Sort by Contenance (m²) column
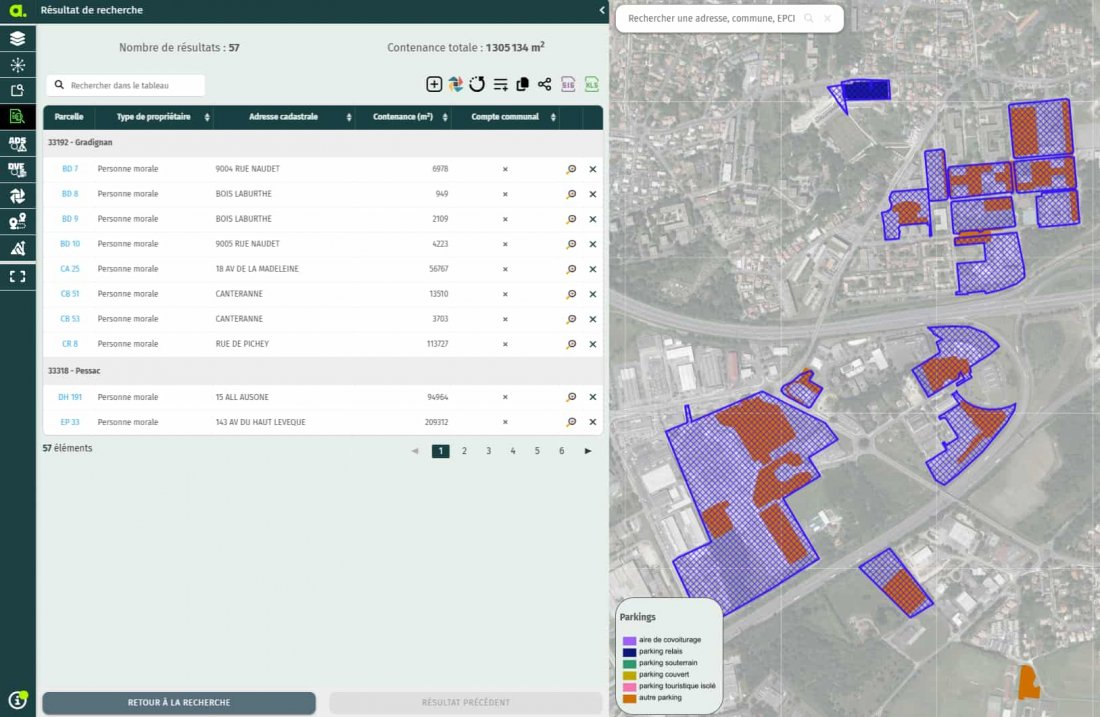The image size is (1100, 717). click(x=443, y=117)
